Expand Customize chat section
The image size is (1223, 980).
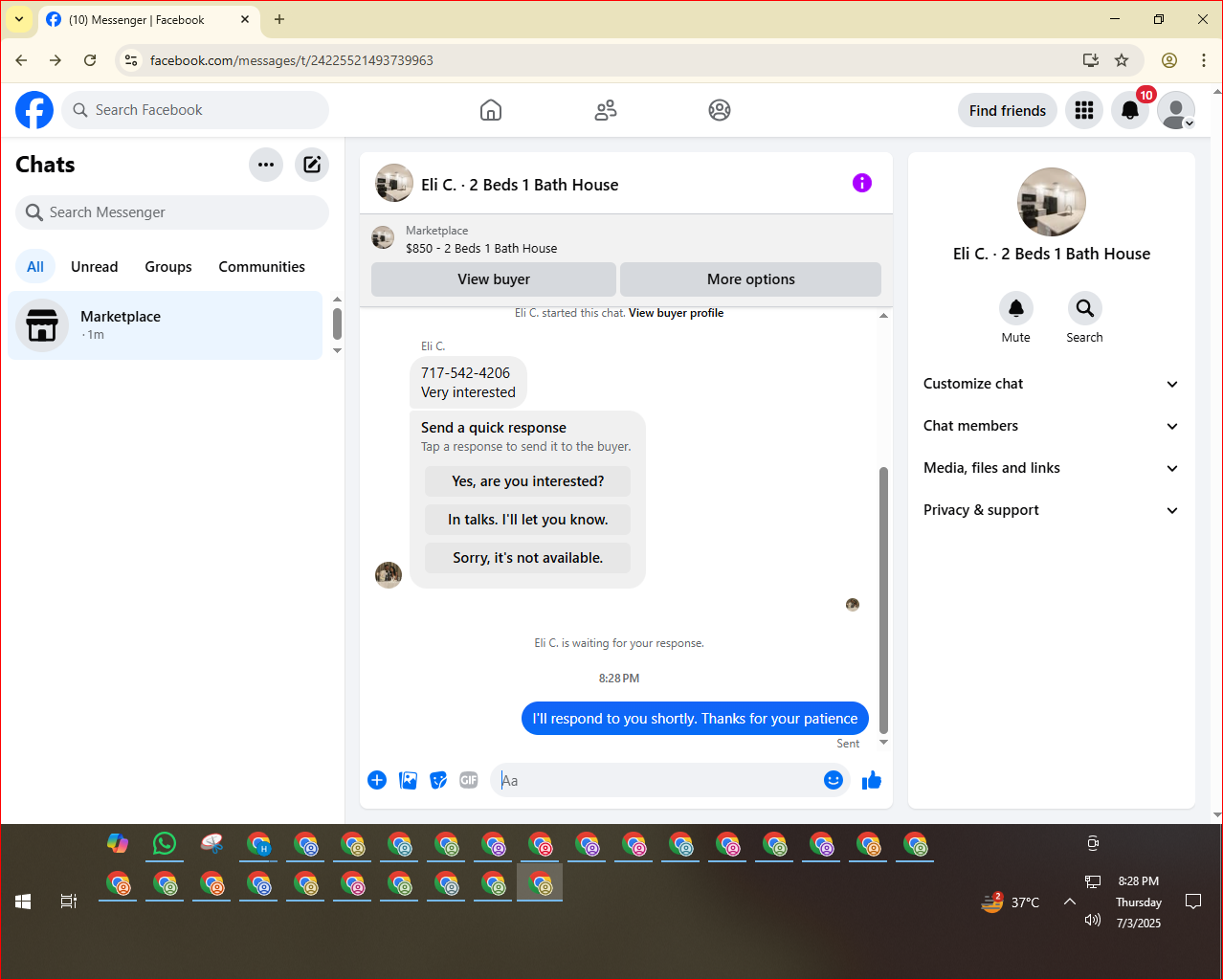1051,384
